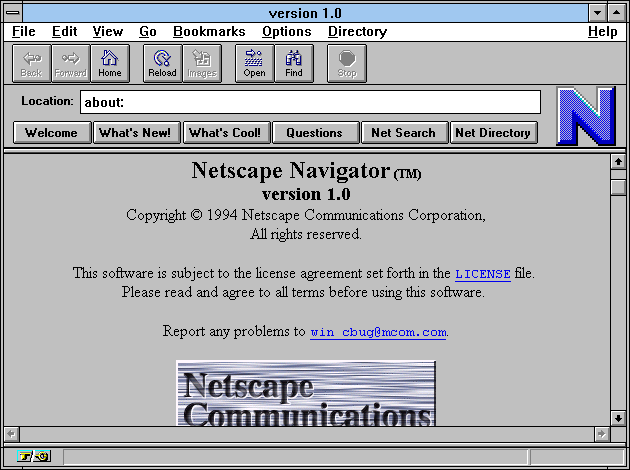Open the Edit menu

pyautogui.click(x=64, y=31)
